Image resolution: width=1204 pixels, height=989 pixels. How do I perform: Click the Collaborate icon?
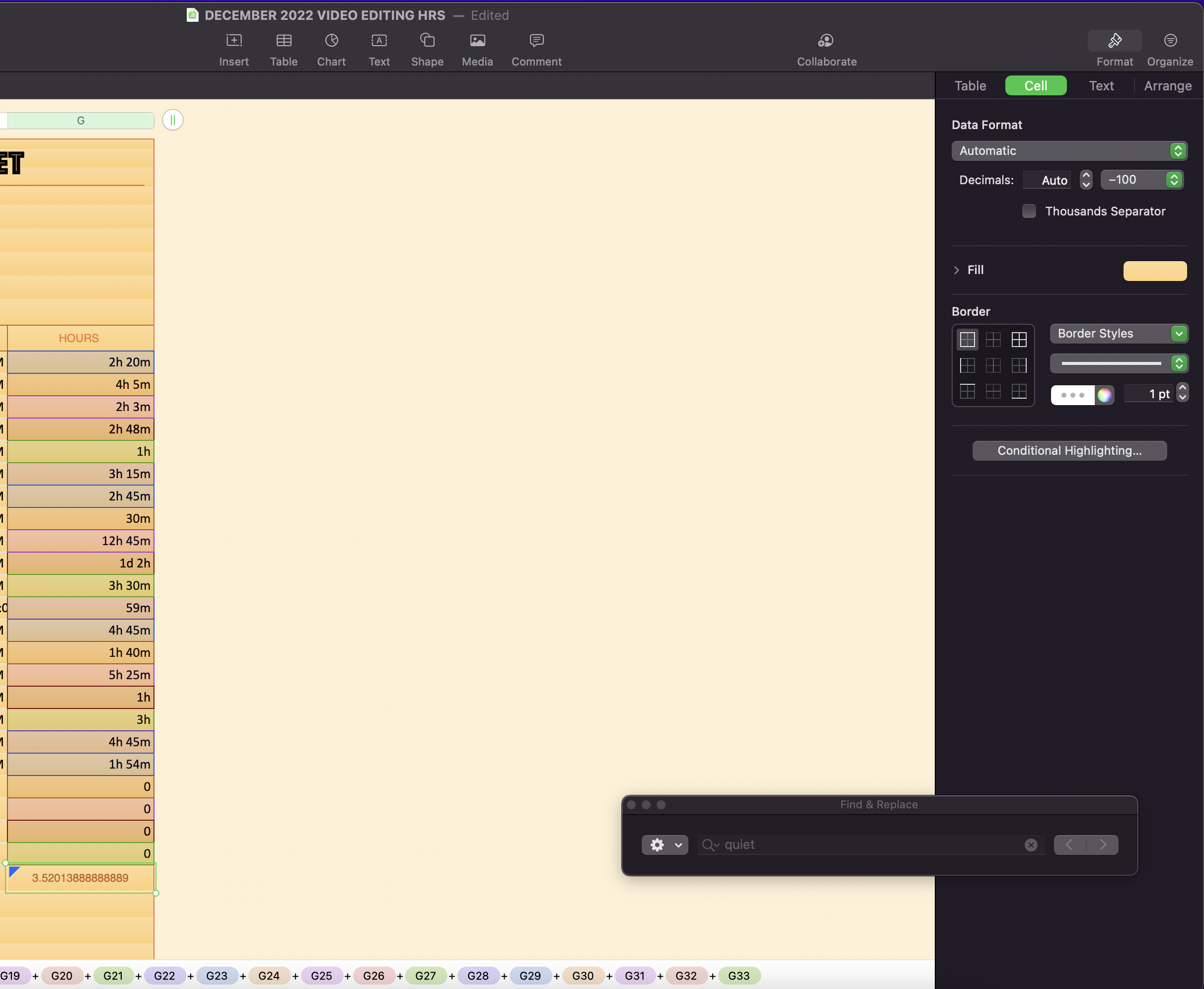(x=826, y=41)
